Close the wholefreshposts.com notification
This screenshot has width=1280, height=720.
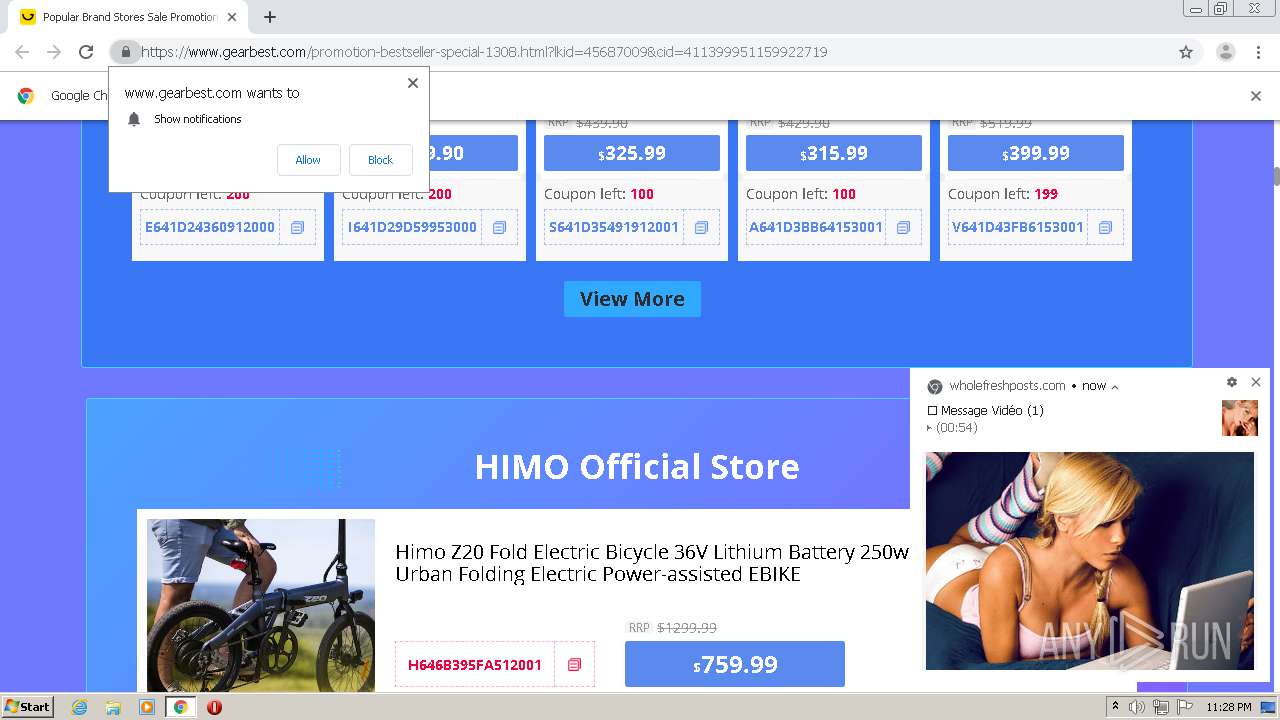click(1256, 382)
